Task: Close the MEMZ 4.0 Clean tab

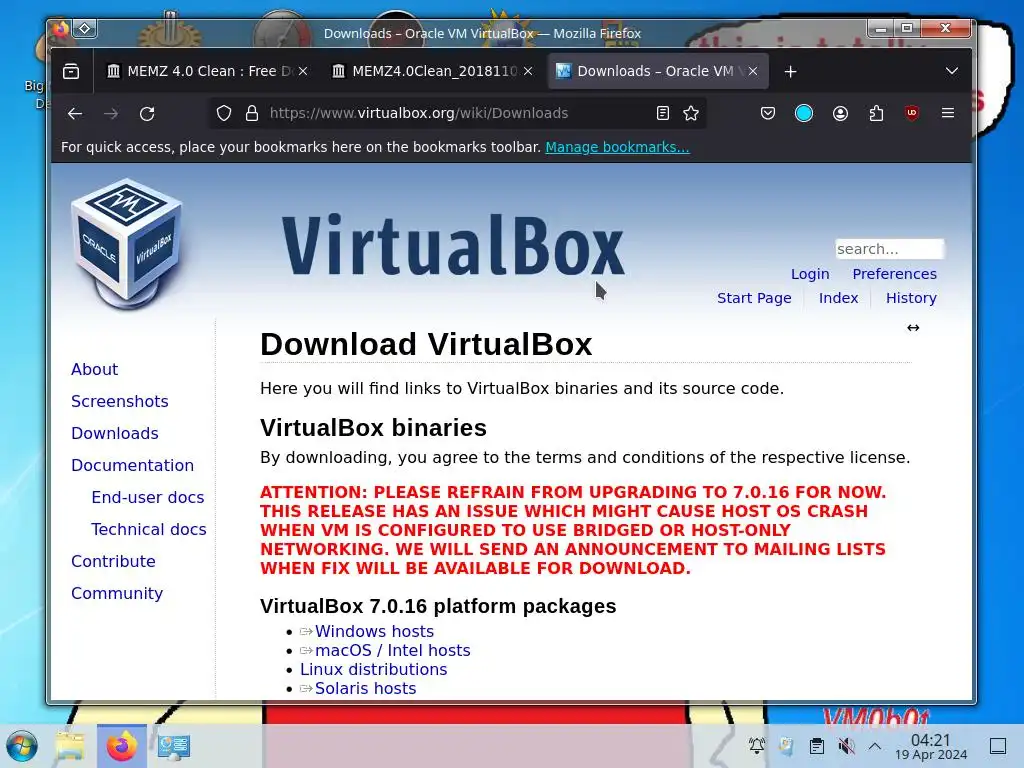Action: tap(303, 71)
